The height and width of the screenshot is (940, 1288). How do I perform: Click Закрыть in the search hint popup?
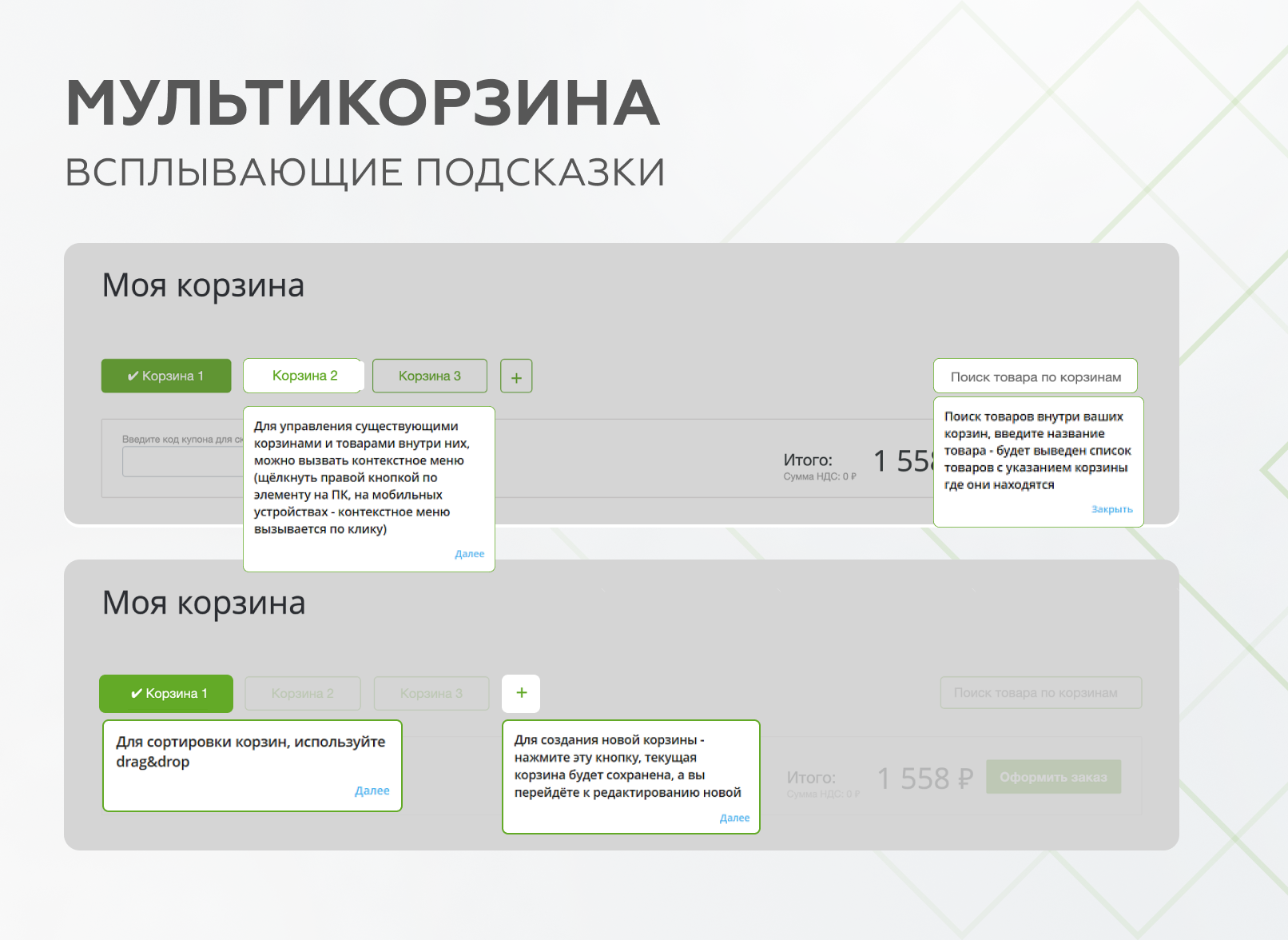pyautogui.click(x=1111, y=509)
